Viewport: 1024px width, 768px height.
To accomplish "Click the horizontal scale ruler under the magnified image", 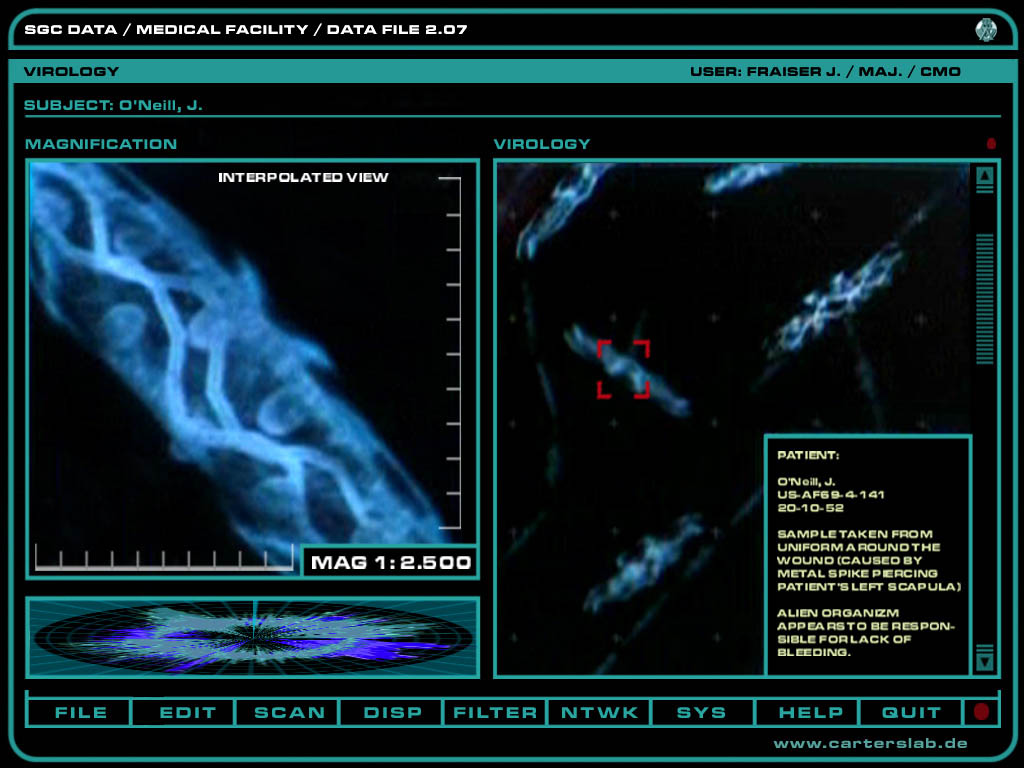I will (164, 558).
